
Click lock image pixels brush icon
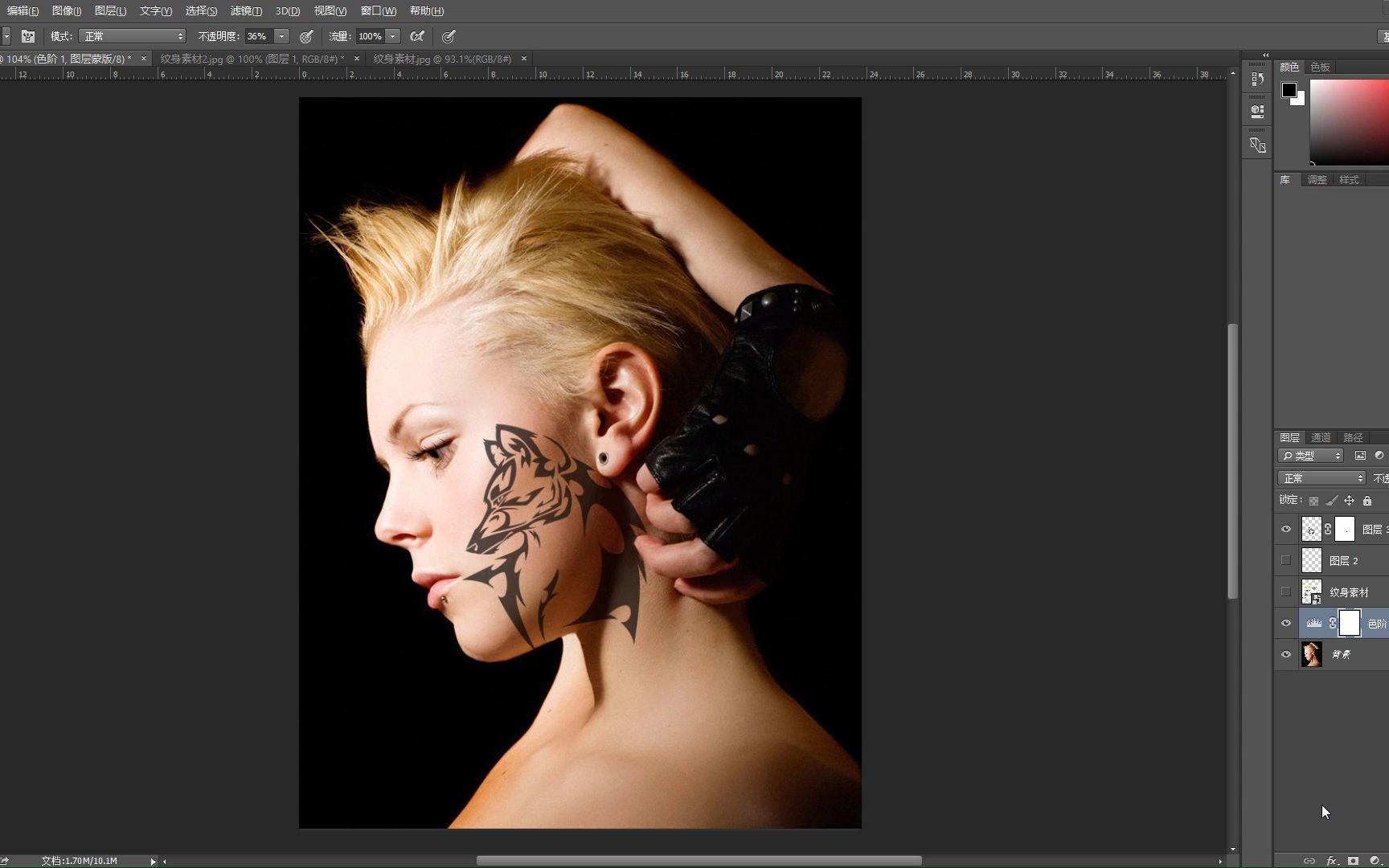(1332, 501)
